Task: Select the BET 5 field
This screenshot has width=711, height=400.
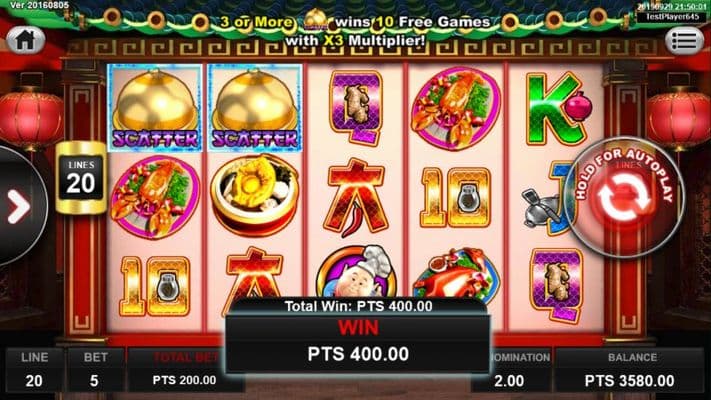Action: coord(95,370)
